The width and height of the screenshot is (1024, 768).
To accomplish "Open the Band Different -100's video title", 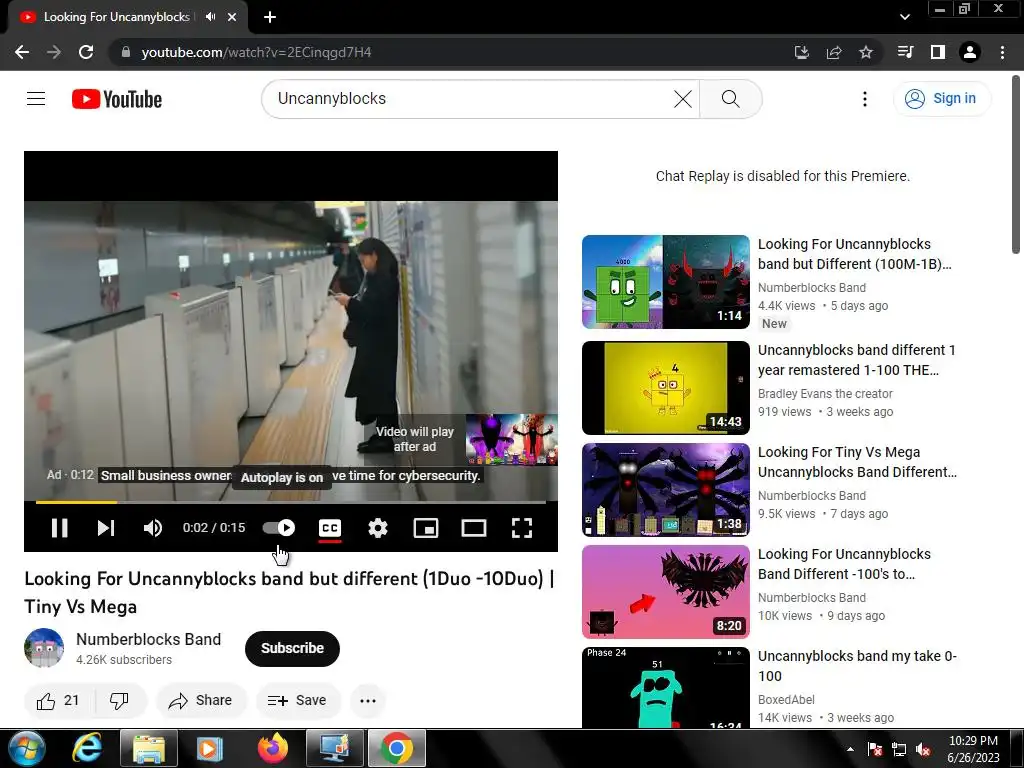I will pyautogui.click(x=844, y=564).
